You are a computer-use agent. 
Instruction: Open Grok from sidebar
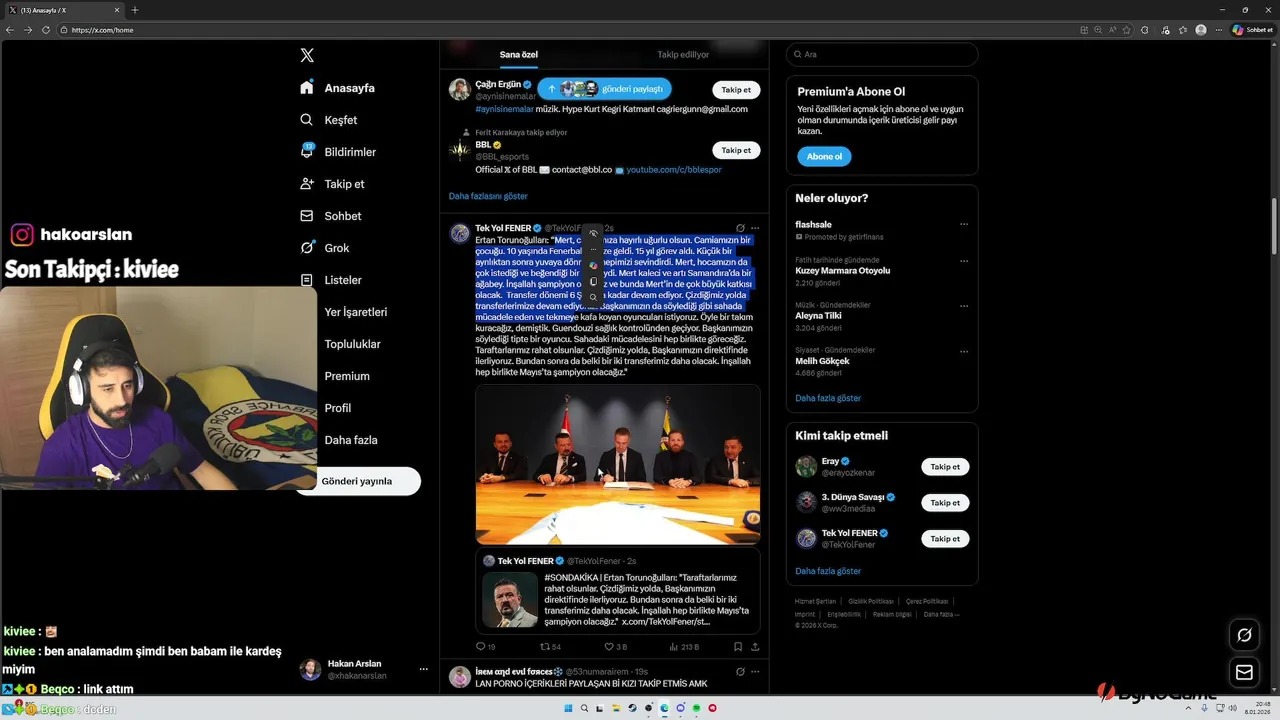[x=325, y=248]
